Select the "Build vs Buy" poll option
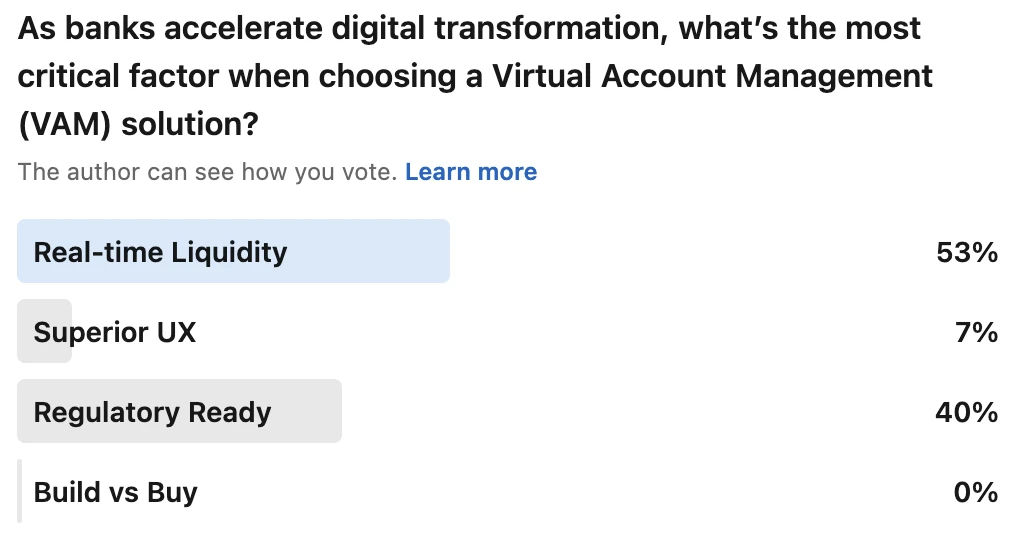Image resolution: width=1024 pixels, height=548 pixels. click(116, 492)
